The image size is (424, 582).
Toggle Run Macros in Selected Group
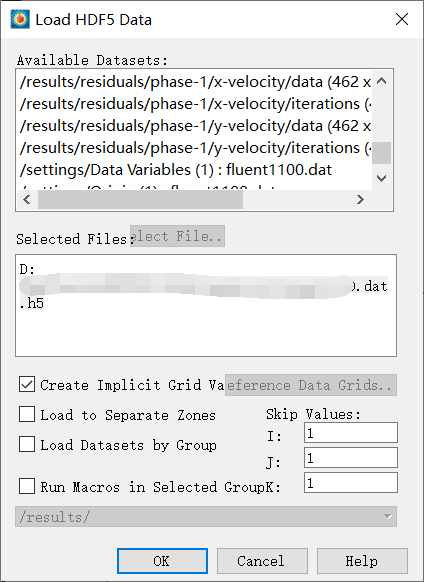coord(27,486)
